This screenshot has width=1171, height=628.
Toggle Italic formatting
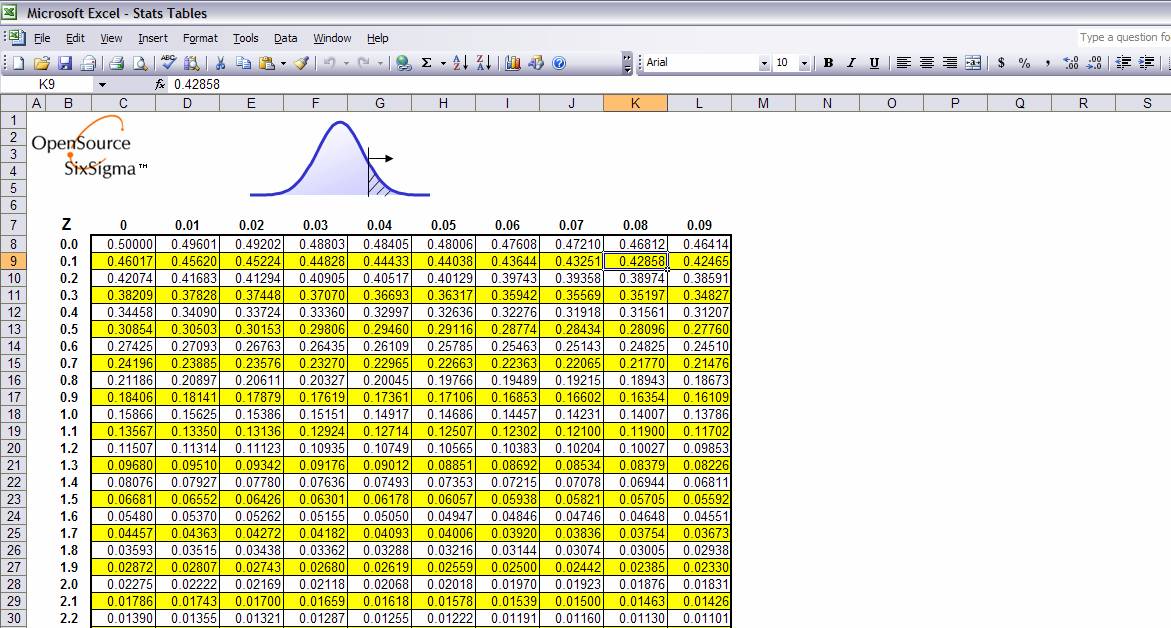click(851, 63)
